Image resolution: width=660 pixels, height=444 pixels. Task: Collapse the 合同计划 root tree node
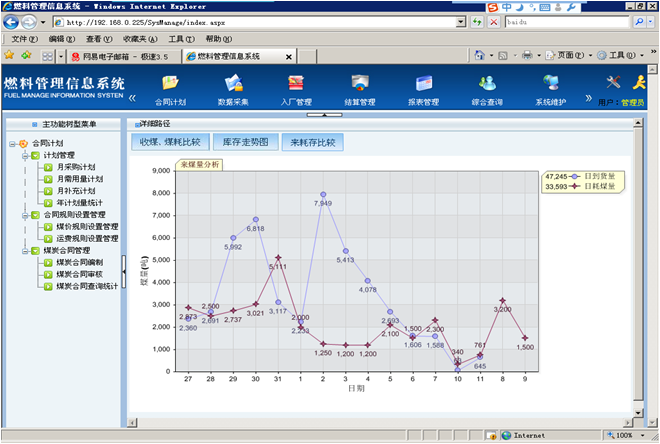tap(11, 143)
